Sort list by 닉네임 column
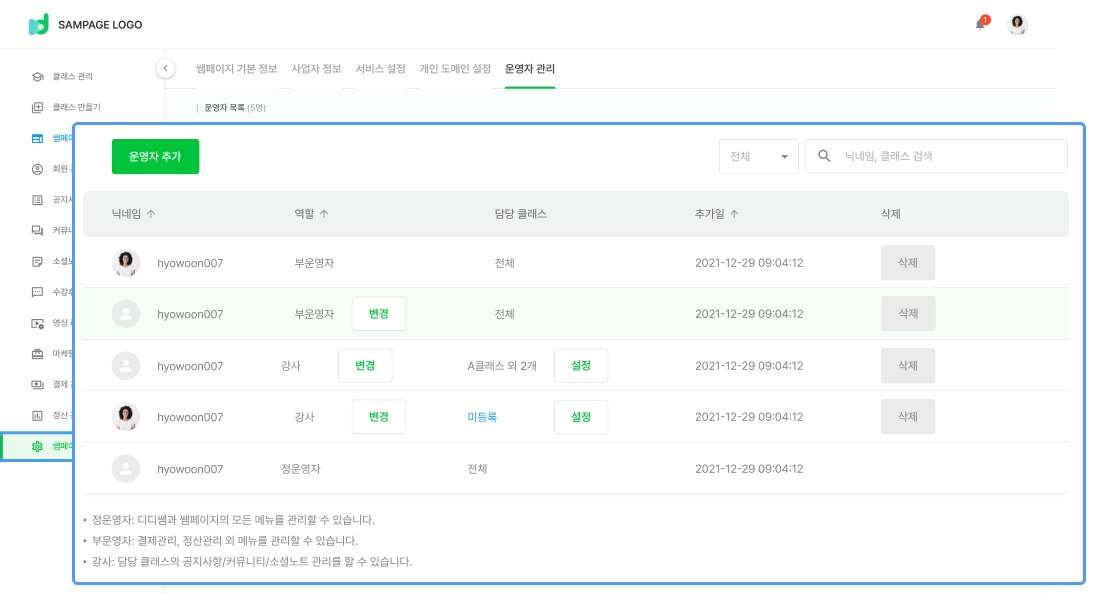 pyautogui.click(x=134, y=214)
